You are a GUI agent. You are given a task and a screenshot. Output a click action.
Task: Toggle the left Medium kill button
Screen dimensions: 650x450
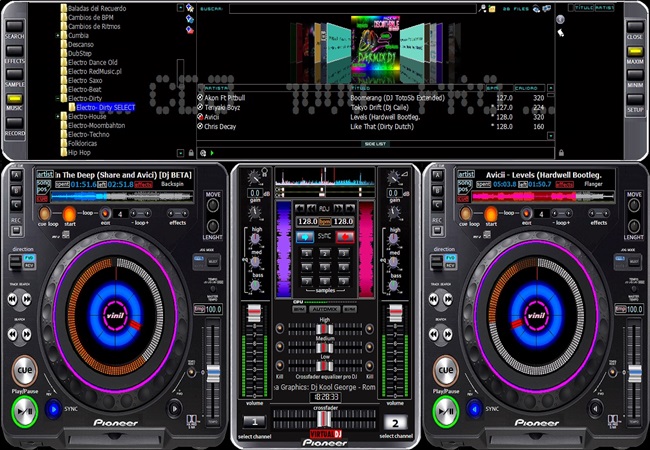click(279, 347)
